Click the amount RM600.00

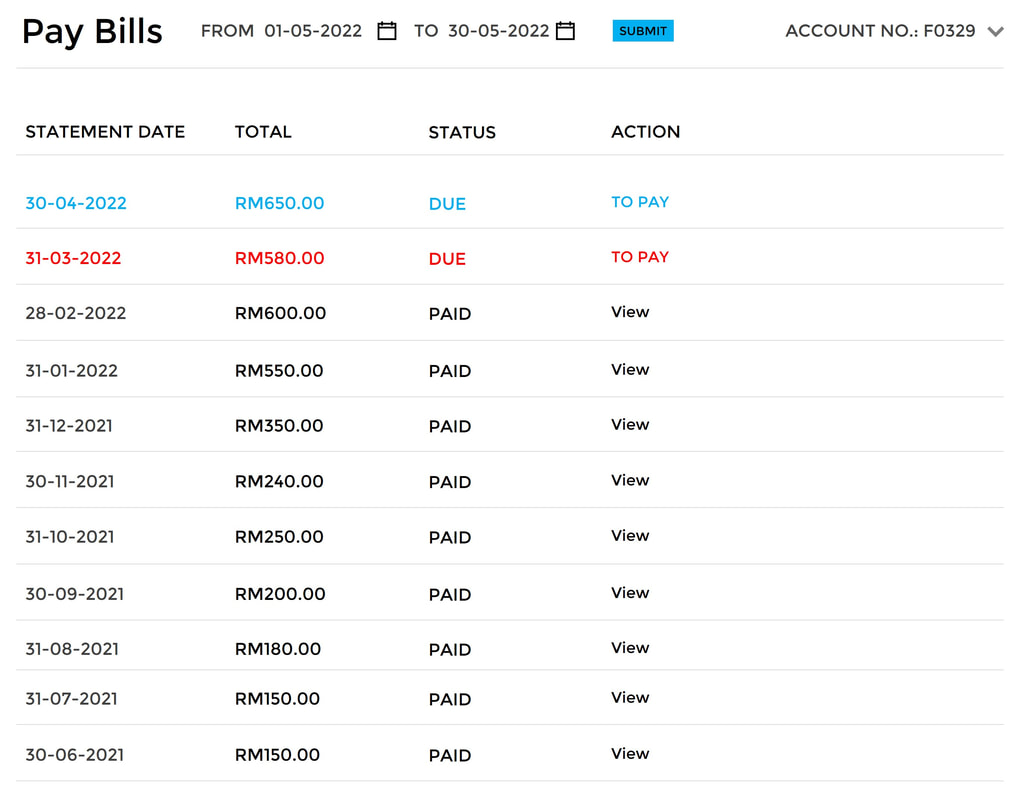coord(280,313)
